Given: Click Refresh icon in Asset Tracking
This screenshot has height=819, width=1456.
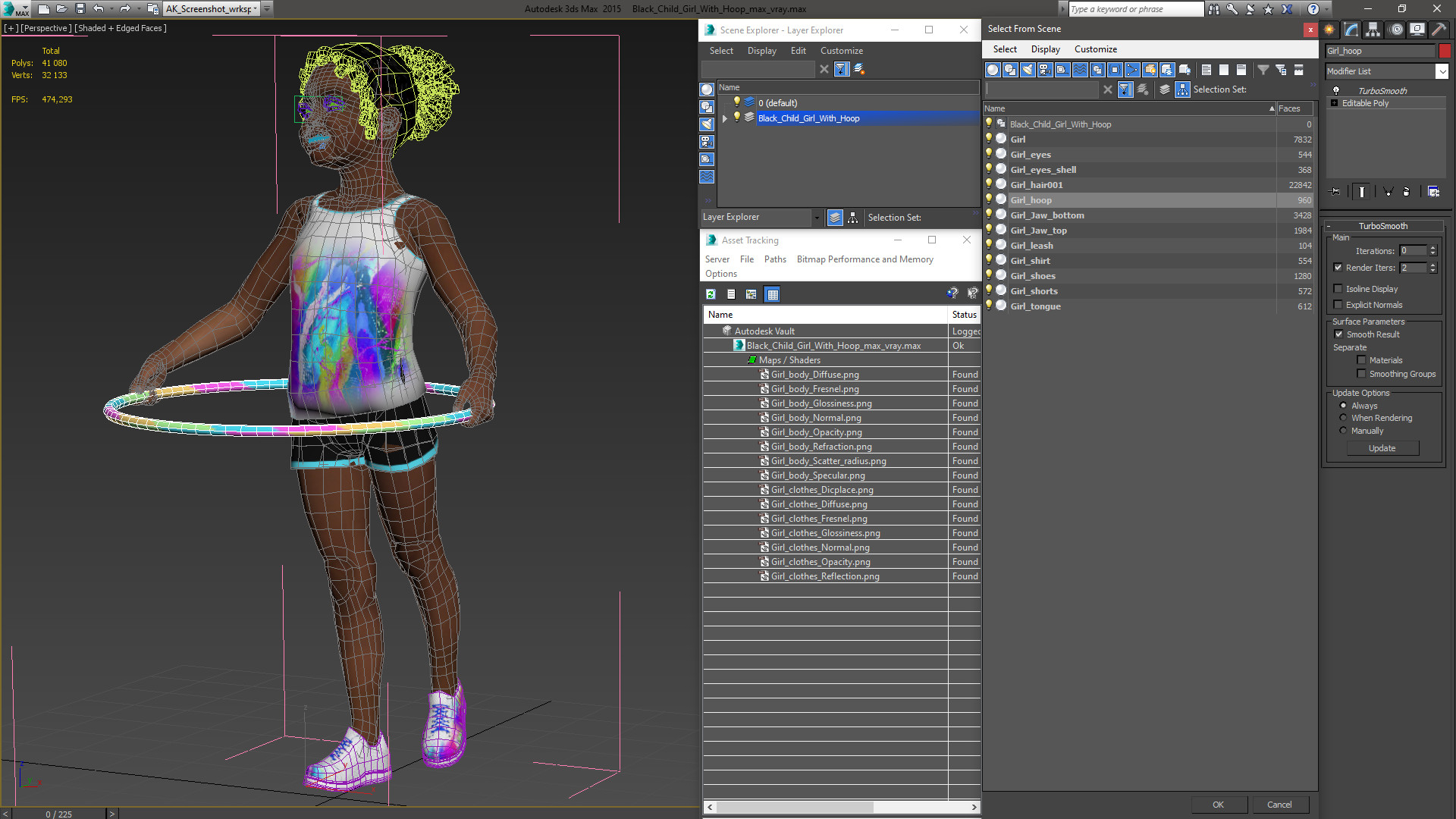Looking at the screenshot, I should 711,294.
